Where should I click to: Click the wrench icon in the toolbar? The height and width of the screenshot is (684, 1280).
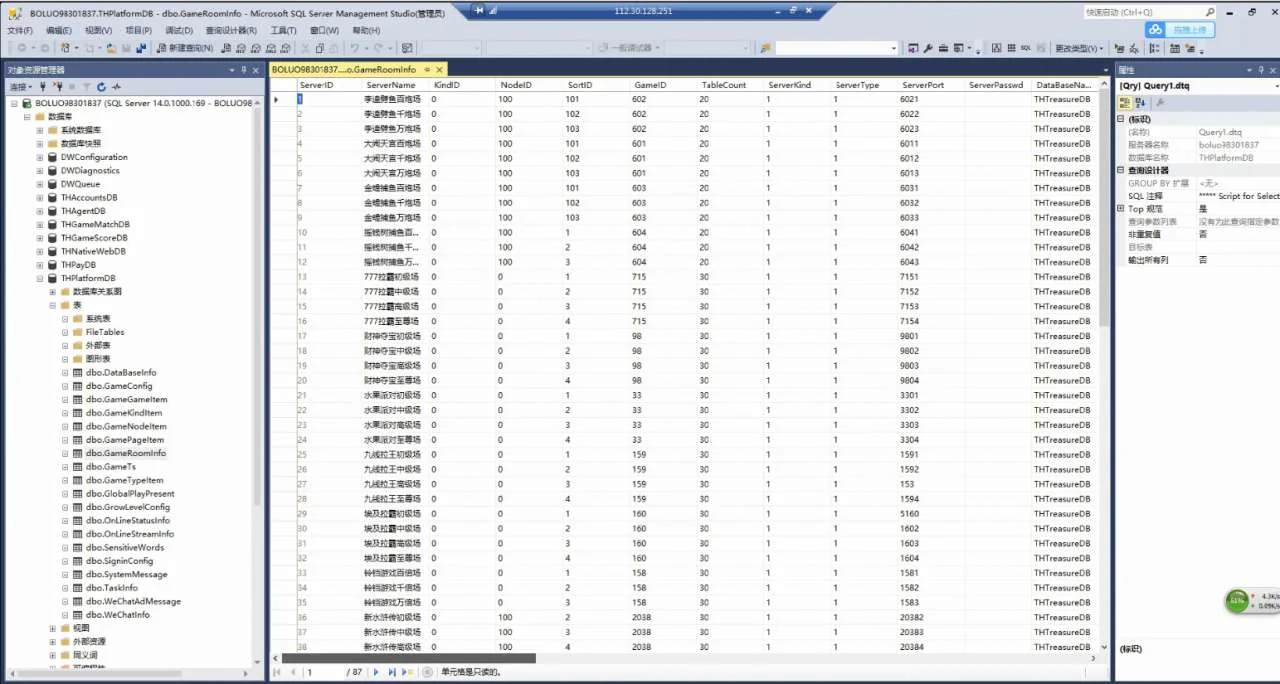point(927,48)
